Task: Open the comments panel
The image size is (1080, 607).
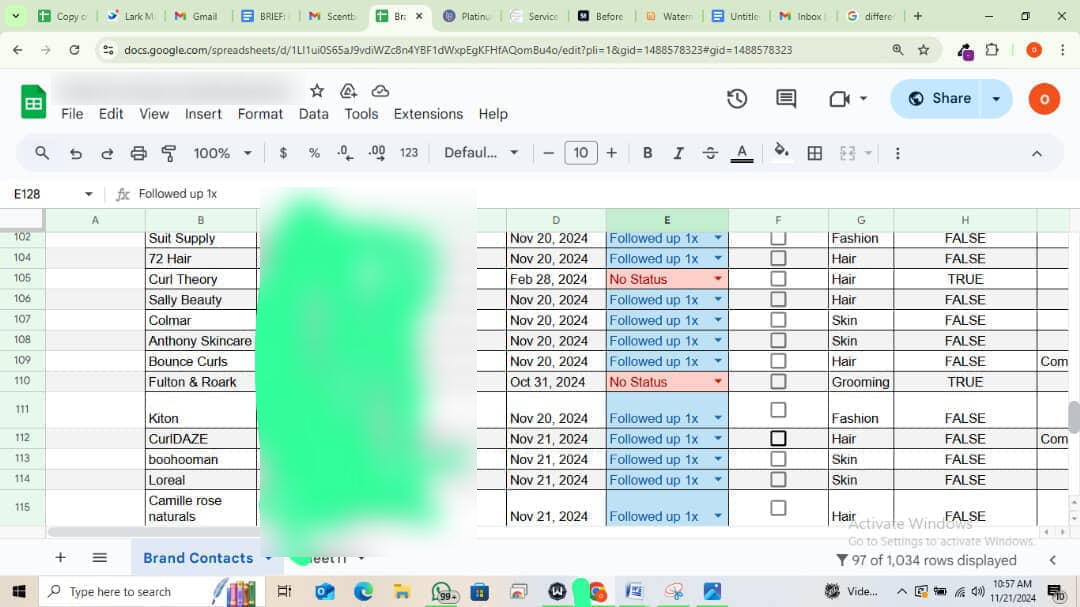Action: pyautogui.click(x=786, y=99)
